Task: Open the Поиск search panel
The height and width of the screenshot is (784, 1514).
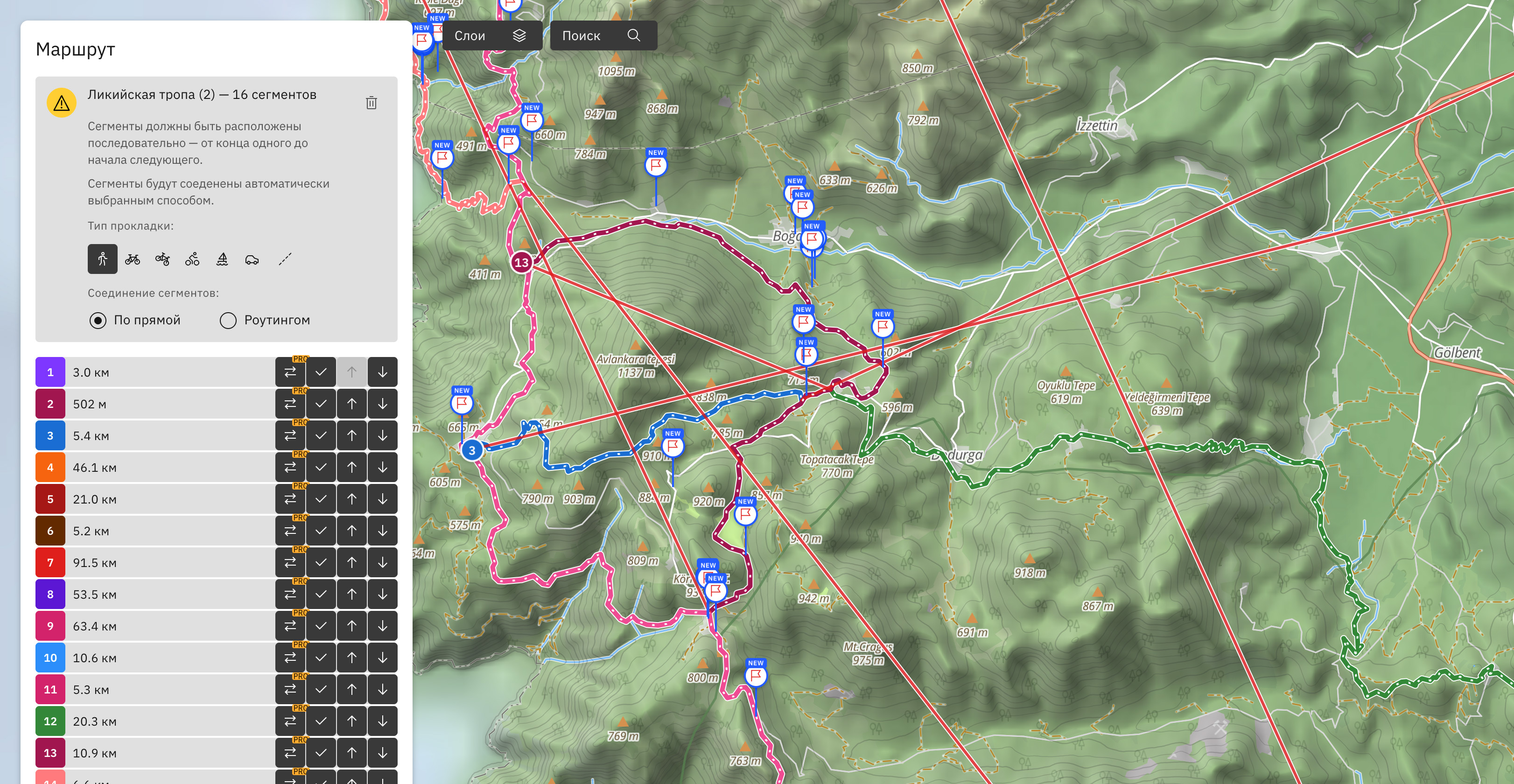Action: click(603, 36)
